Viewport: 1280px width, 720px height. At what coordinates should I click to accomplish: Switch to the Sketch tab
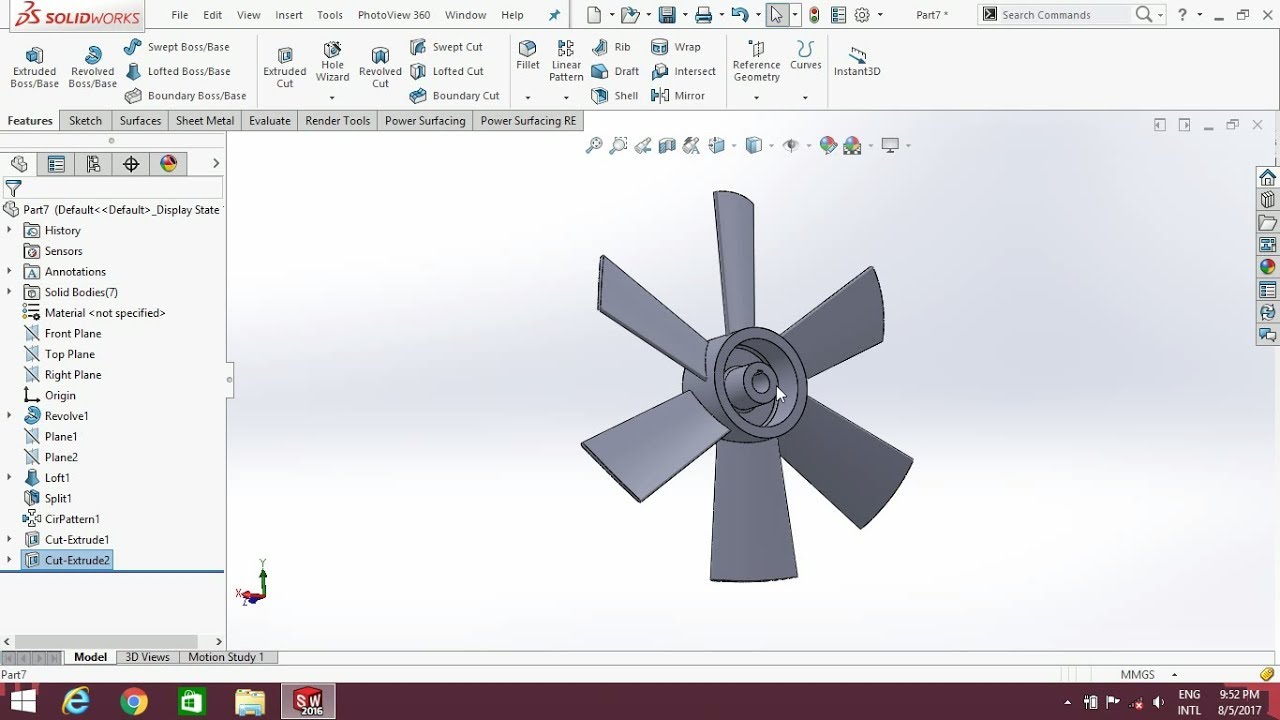[85, 121]
